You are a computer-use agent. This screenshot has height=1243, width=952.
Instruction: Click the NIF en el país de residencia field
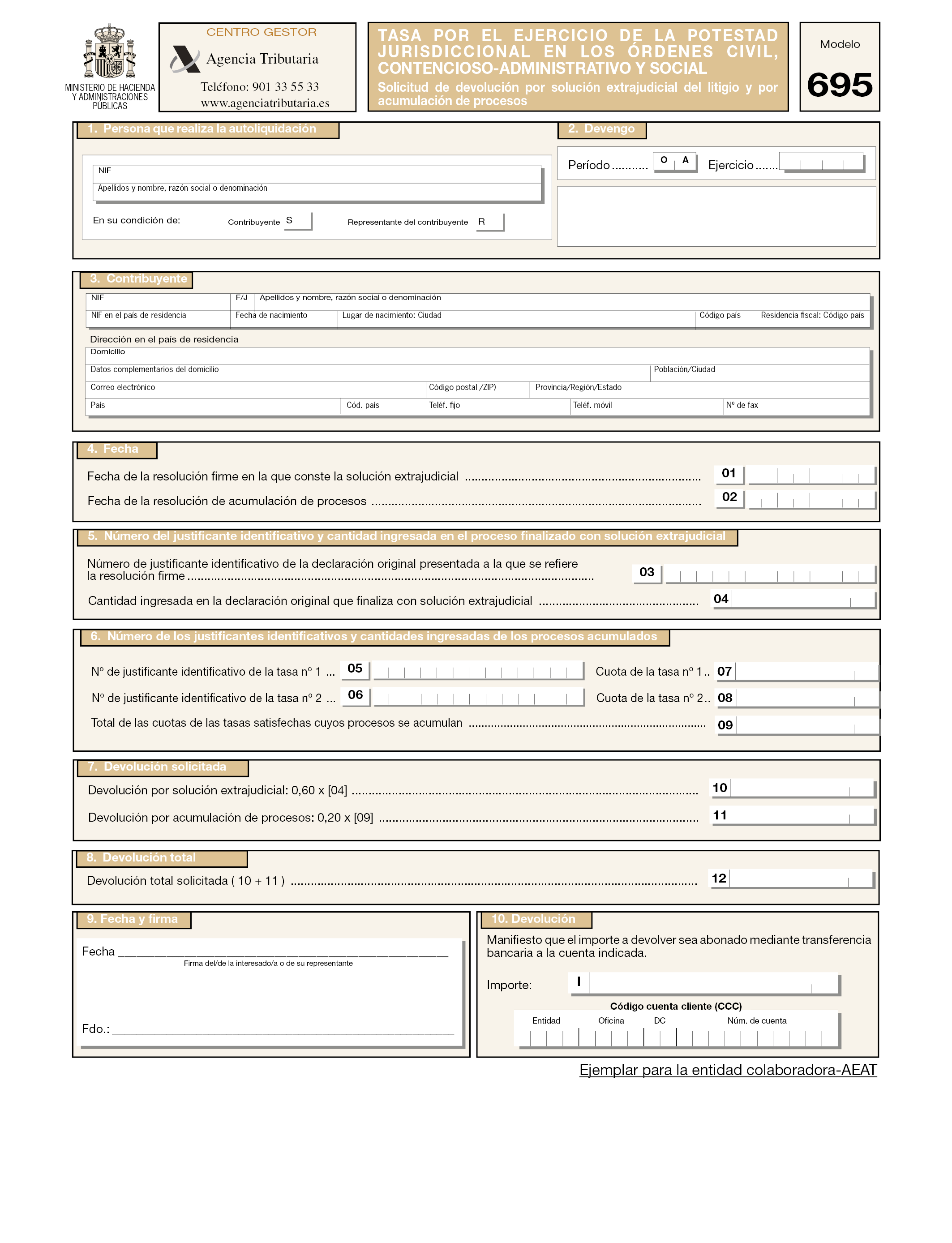point(158,319)
